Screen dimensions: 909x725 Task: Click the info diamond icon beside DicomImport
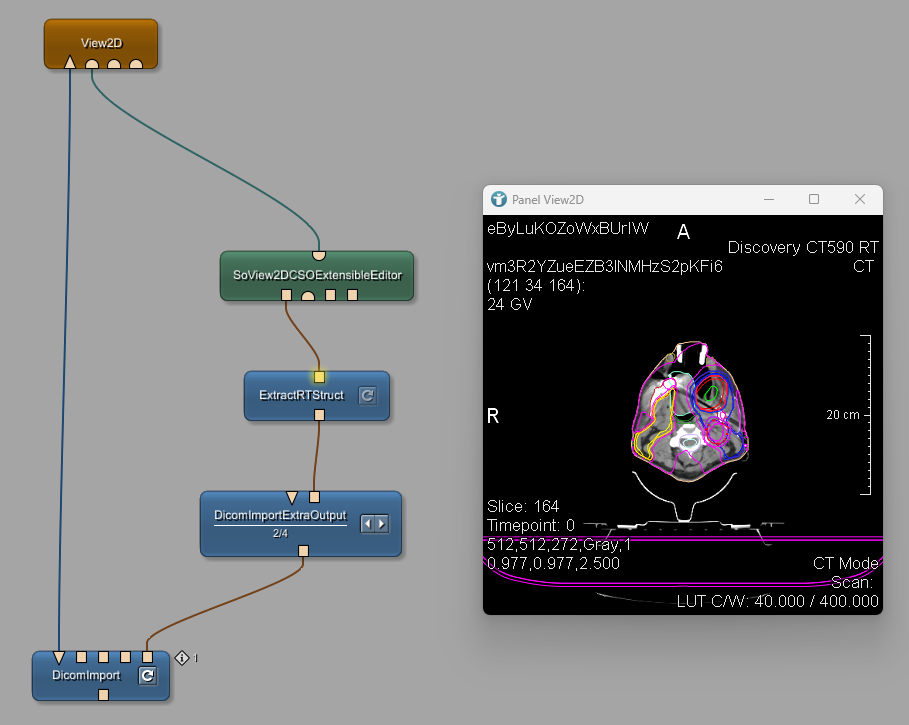[x=182, y=657]
